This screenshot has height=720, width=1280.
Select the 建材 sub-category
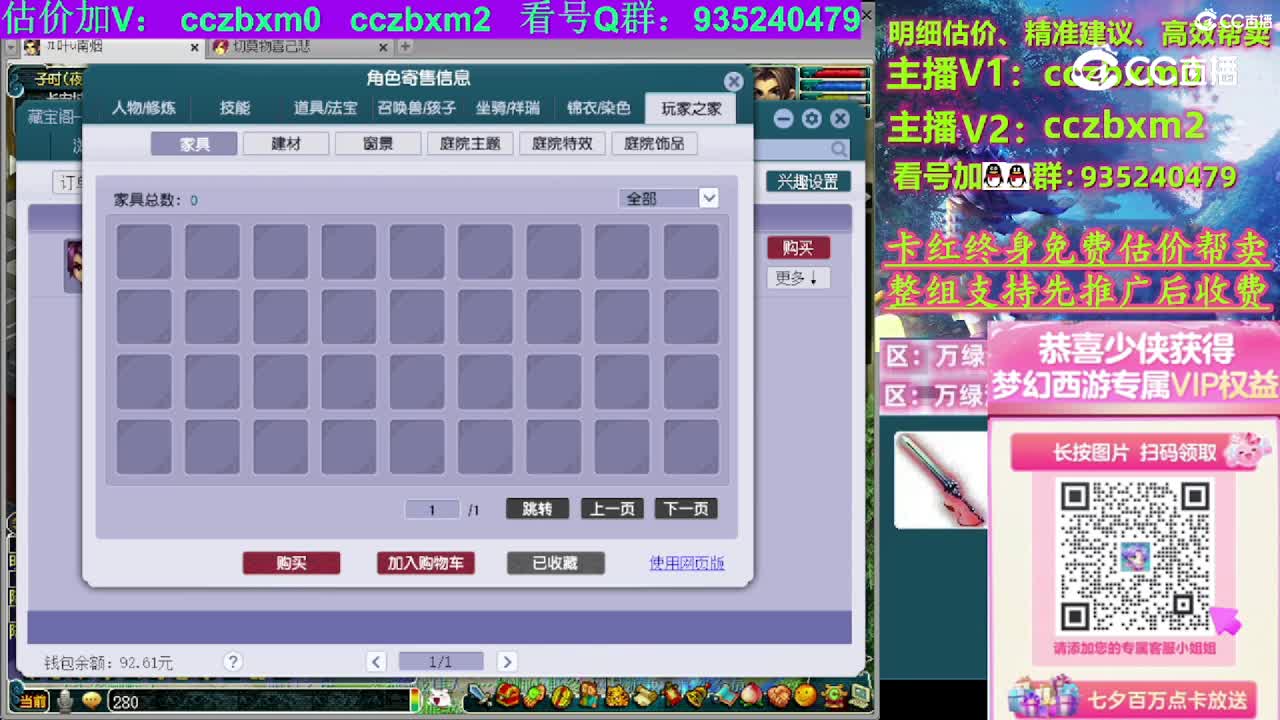coord(286,144)
